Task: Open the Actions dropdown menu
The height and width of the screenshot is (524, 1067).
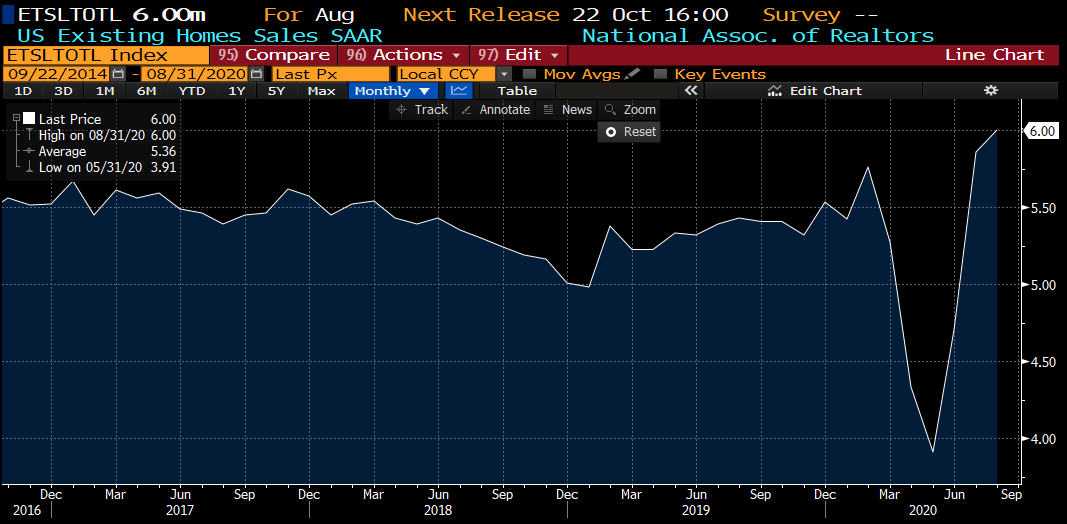Action: [x=403, y=55]
